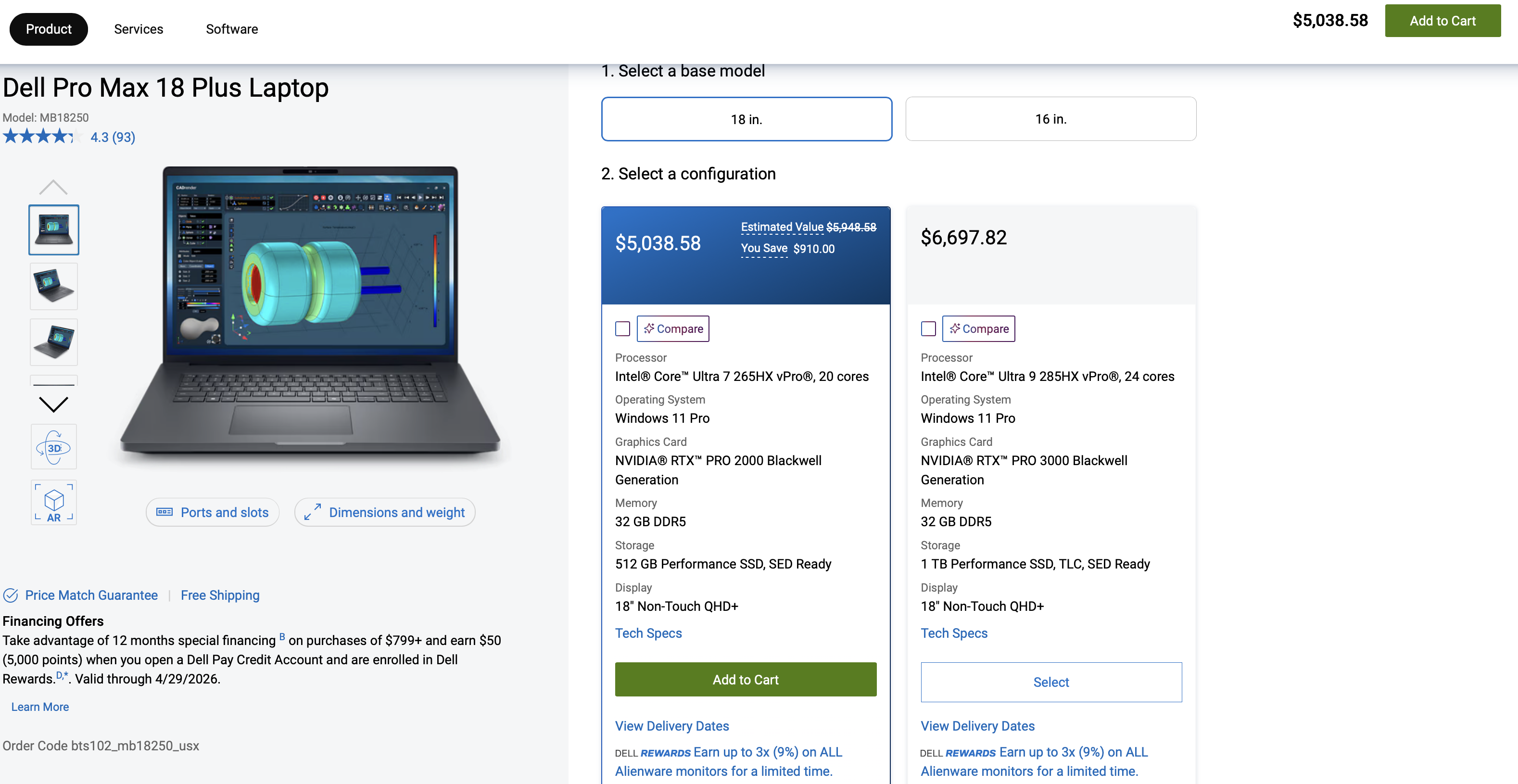
Task: Open the 3D product viewer icon
Action: pyautogui.click(x=53, y=447)
